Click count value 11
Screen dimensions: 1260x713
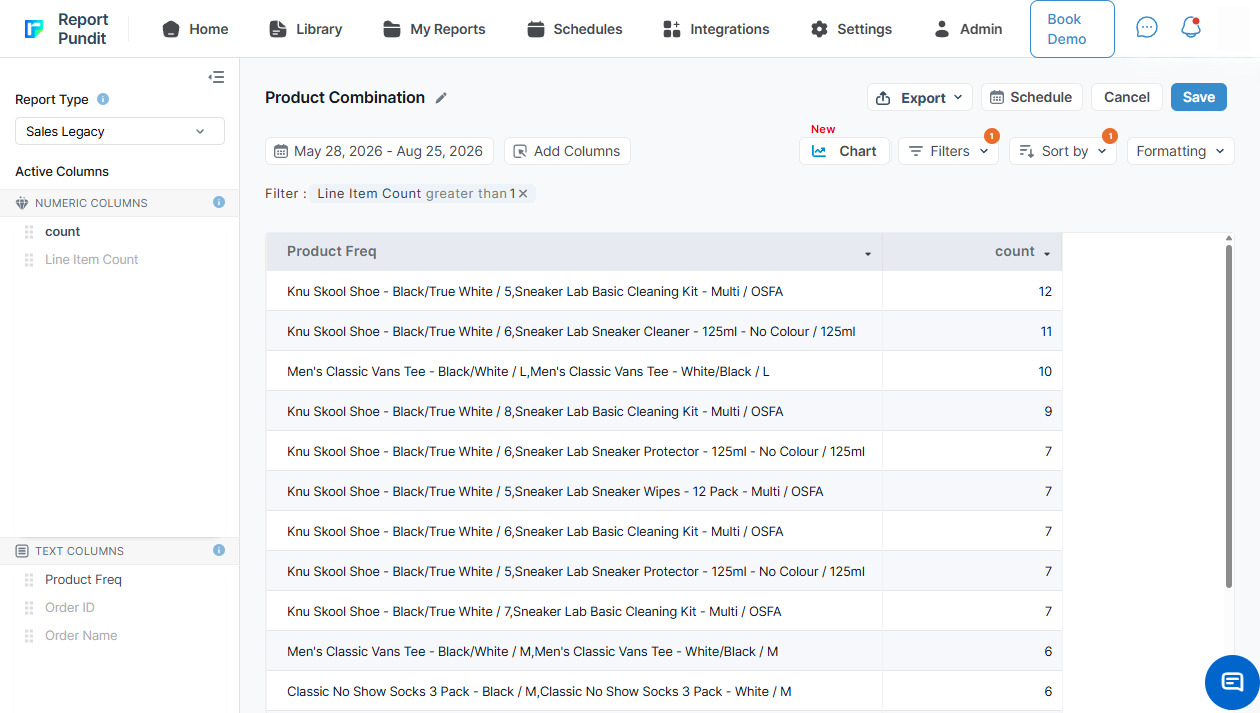click(x=1046, y=332)
